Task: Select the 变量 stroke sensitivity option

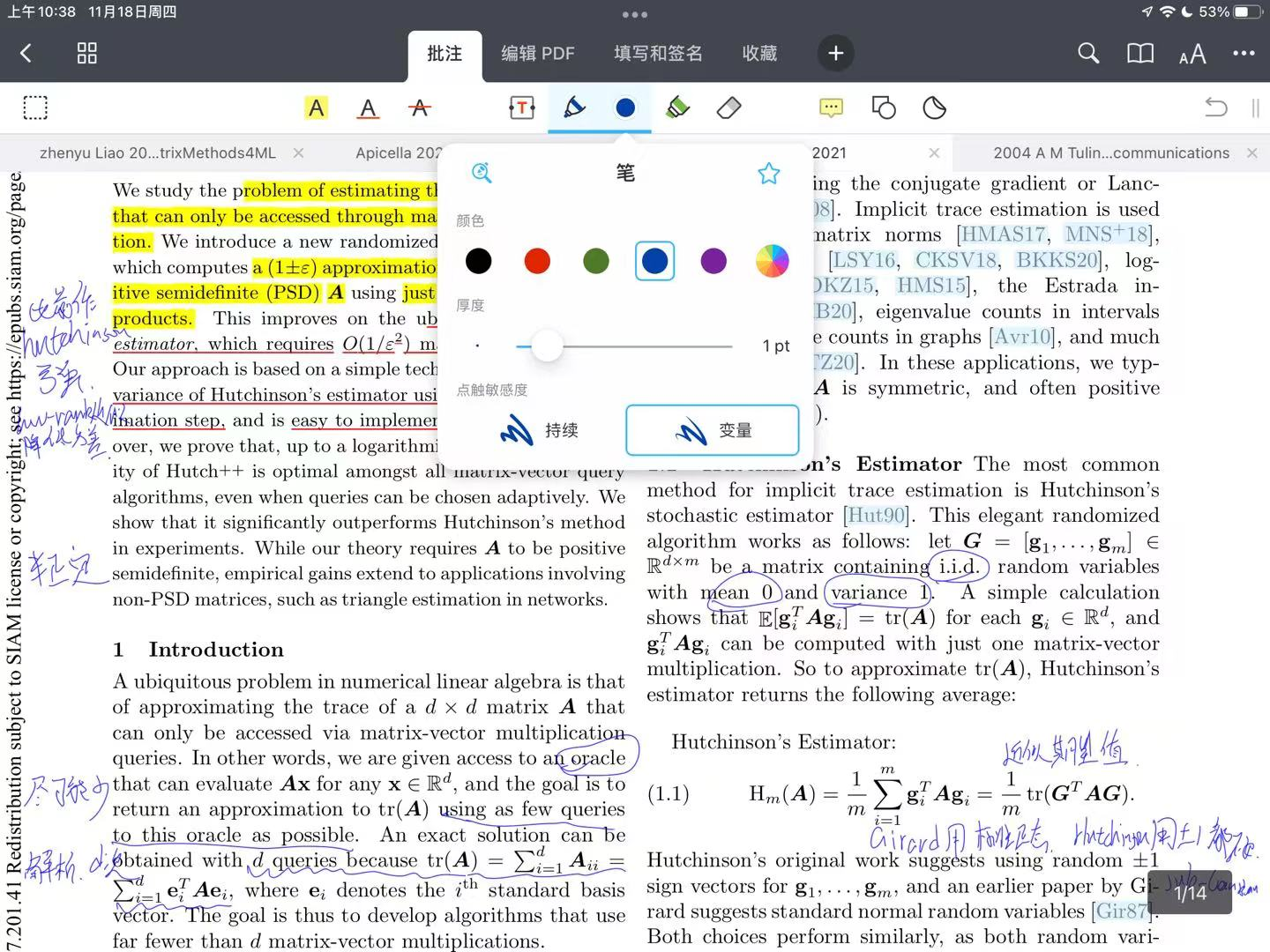Action: coord(713,430)
